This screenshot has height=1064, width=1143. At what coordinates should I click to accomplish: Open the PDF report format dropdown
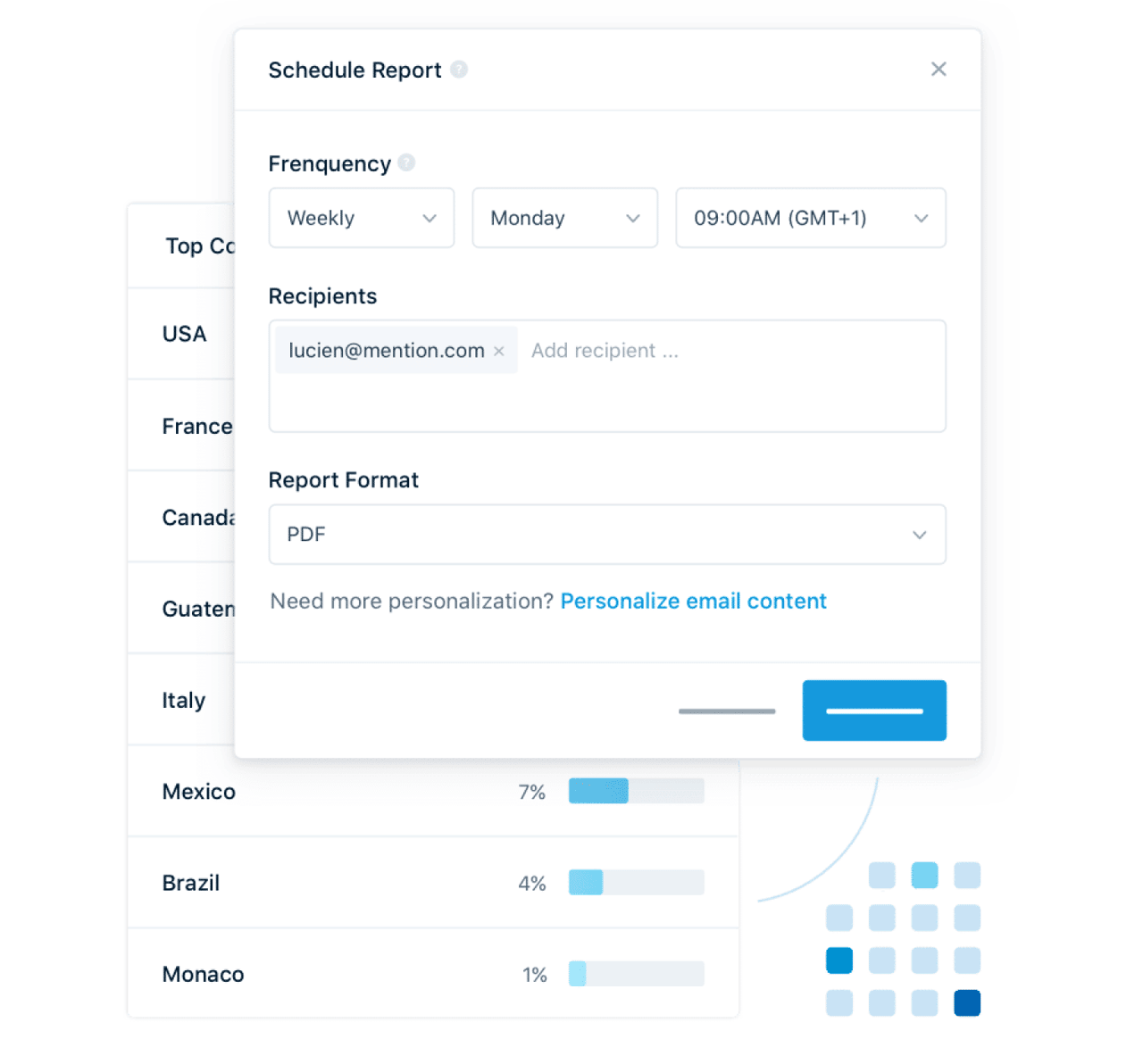click(607, 535)
